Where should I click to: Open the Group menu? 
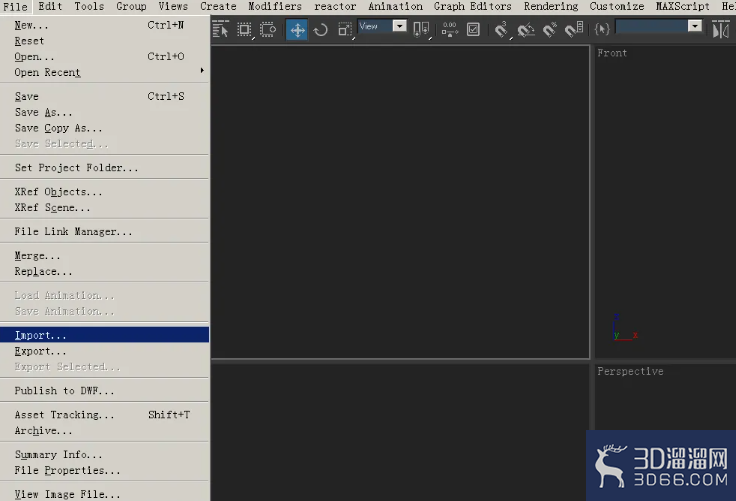tap(131, 6)
